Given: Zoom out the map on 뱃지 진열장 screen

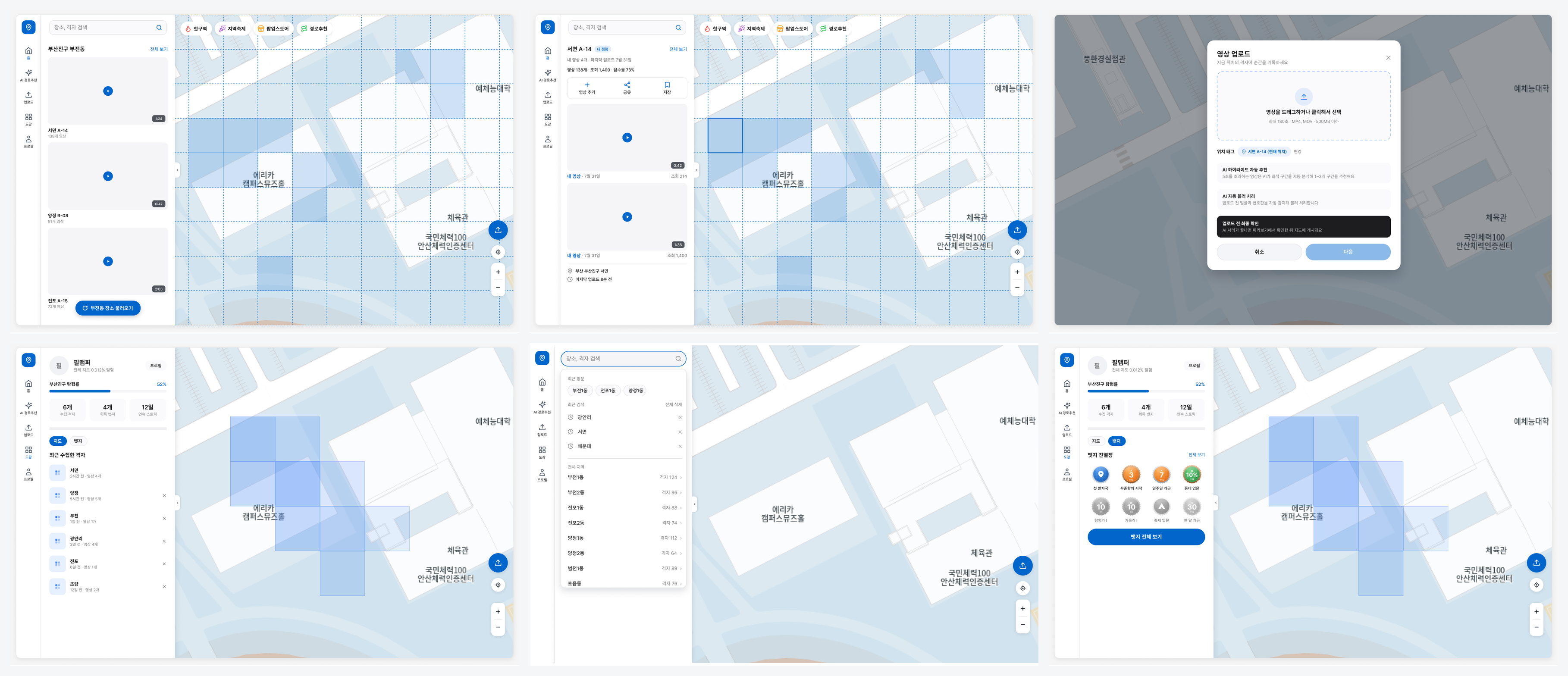Looking at the screenshot, I should (x=1537, y=627).
